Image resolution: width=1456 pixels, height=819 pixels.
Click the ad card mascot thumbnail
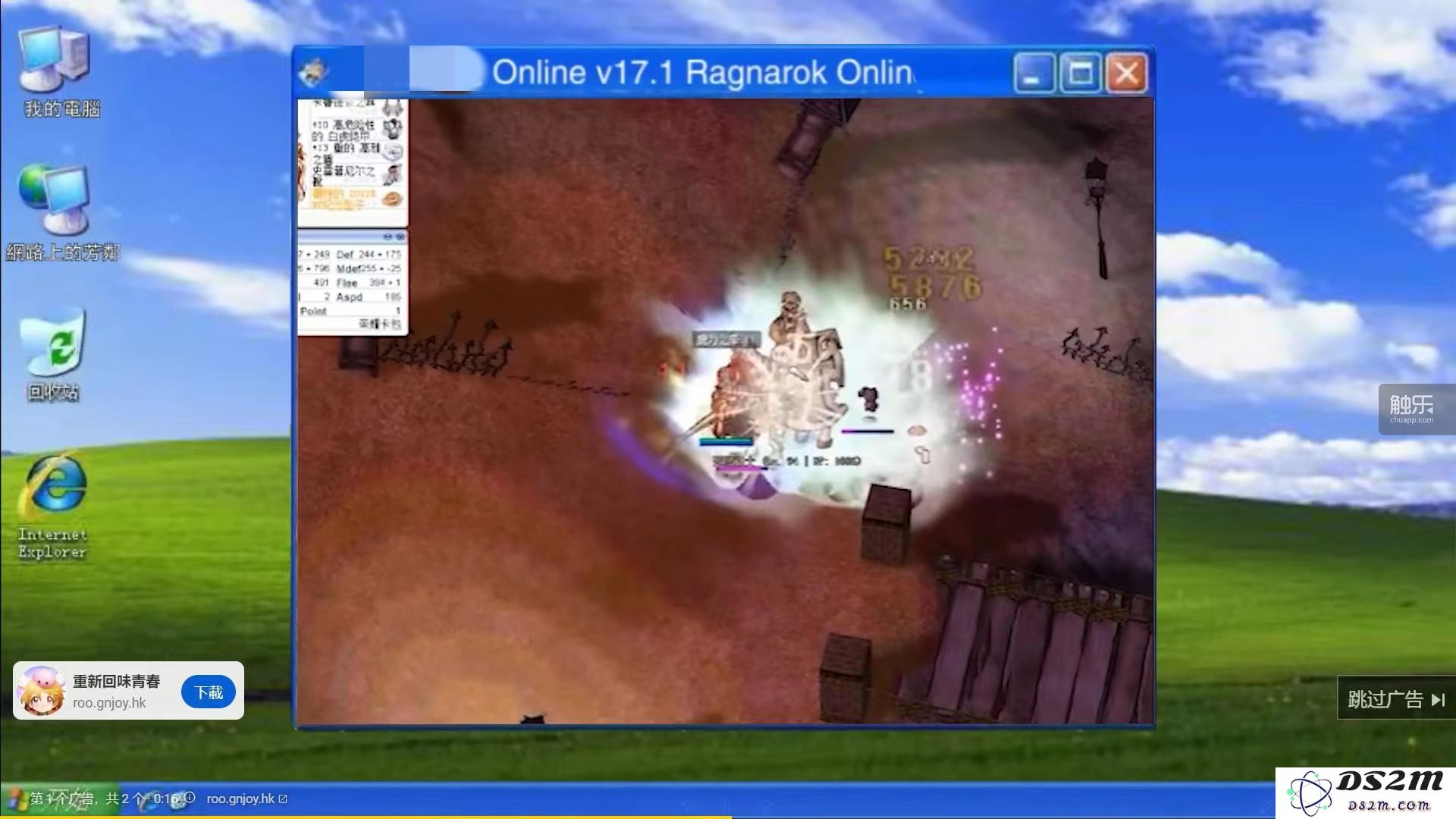(42, 691)
